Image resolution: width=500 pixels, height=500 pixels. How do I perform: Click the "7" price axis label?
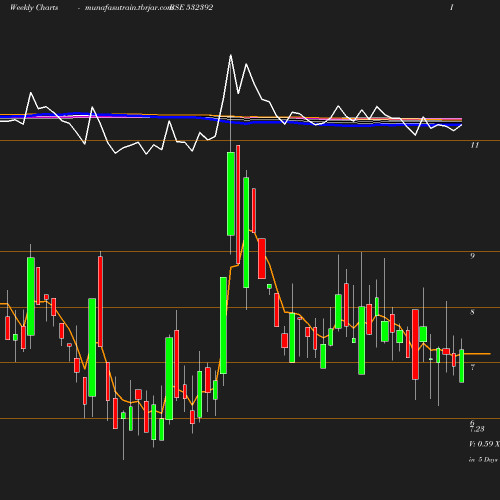472,367
